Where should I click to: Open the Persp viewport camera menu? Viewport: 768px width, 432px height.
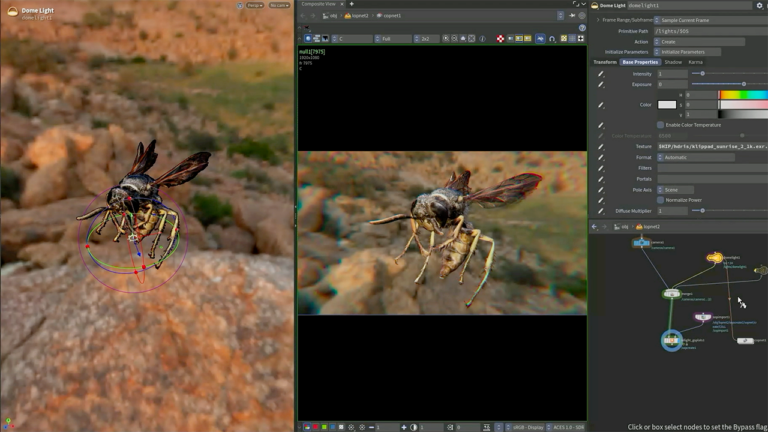tap(254, 5)
